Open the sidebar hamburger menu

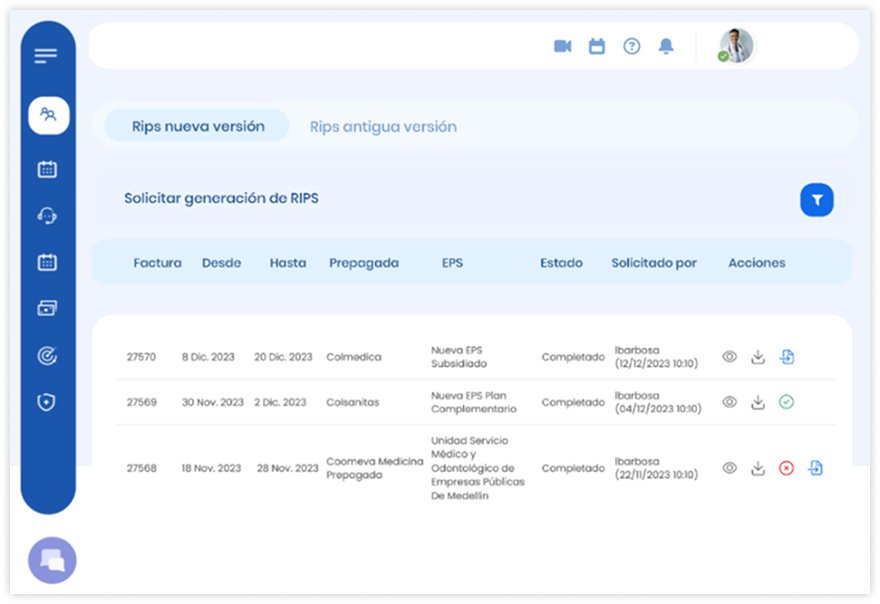tap(45, 56)
